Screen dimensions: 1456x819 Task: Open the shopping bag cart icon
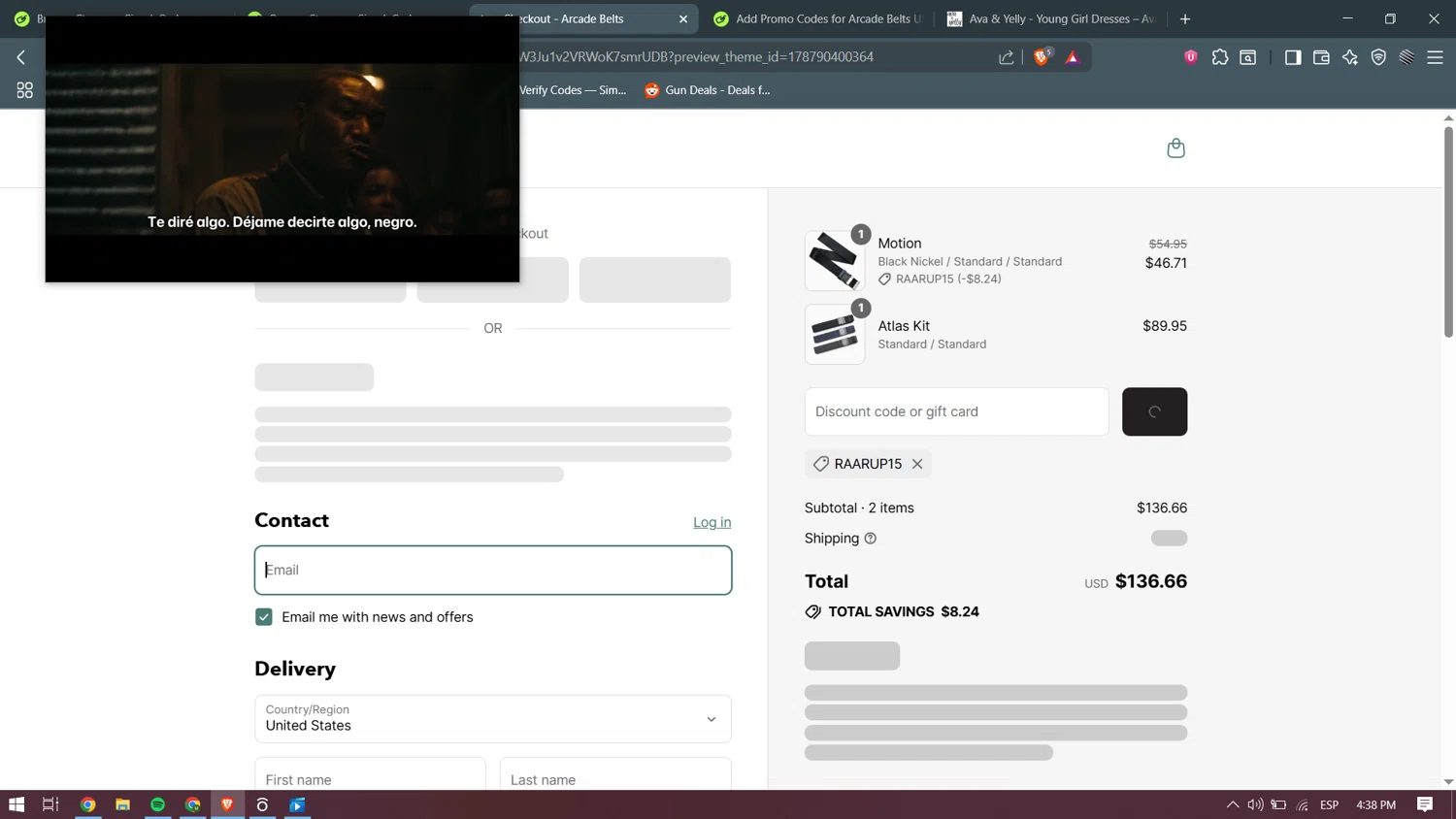pos(1175,147)
